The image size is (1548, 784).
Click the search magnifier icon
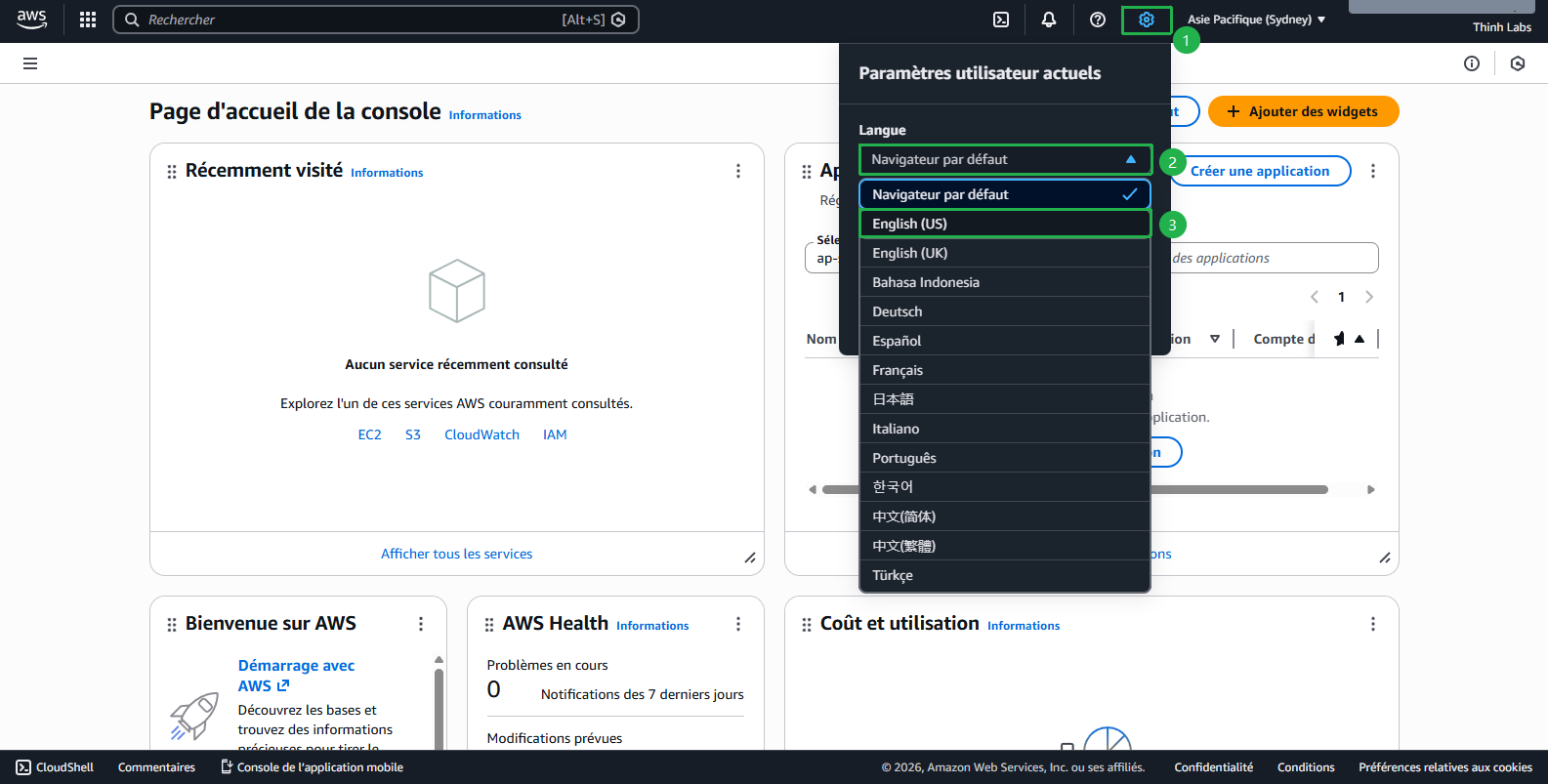tap(132, 20)
